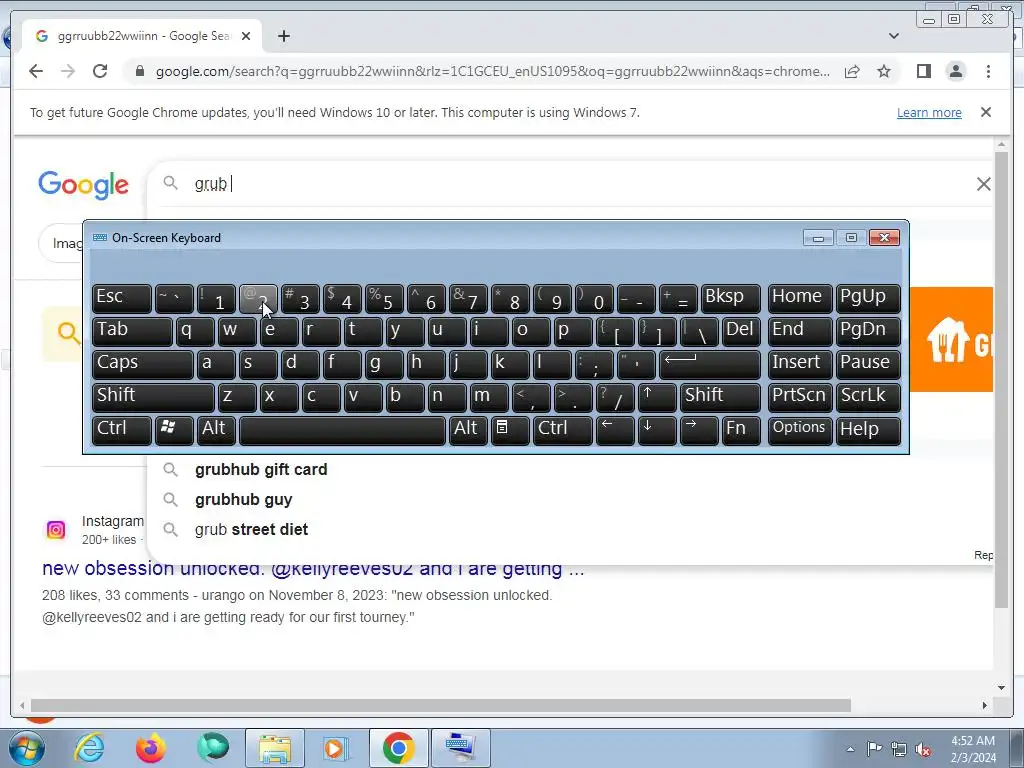1024x768 pixels.
Task: Tap the Bksp key
Action: point(731,298)
